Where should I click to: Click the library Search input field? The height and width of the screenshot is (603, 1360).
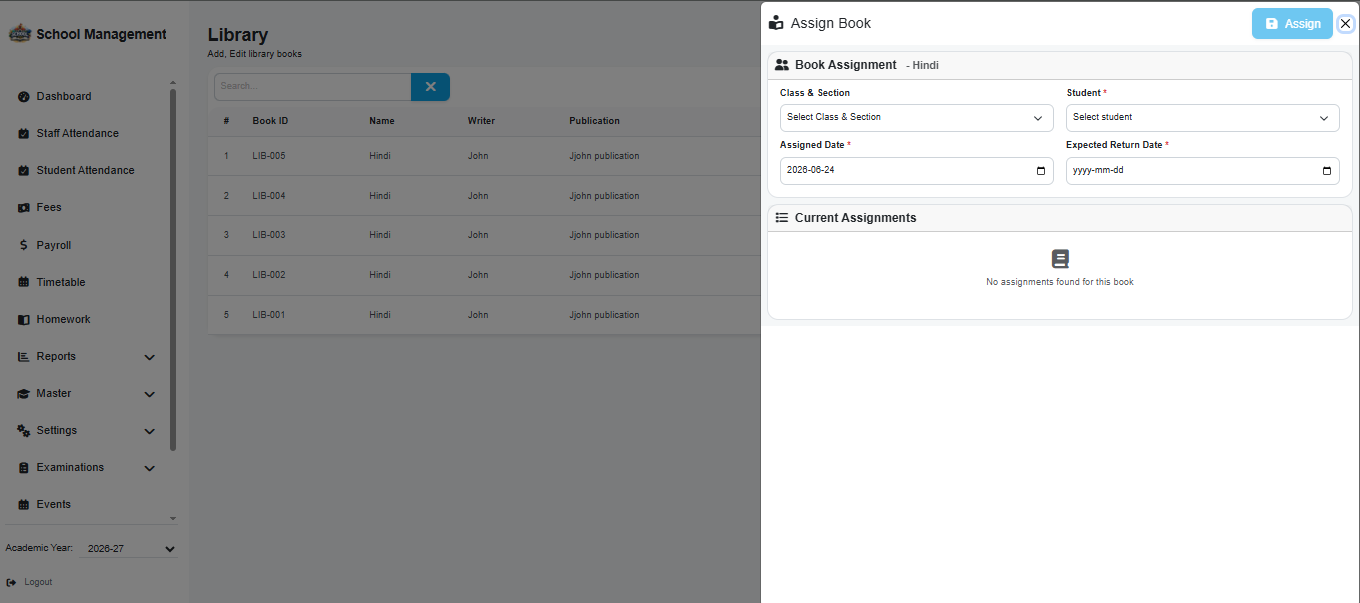(x=312, y=87)
